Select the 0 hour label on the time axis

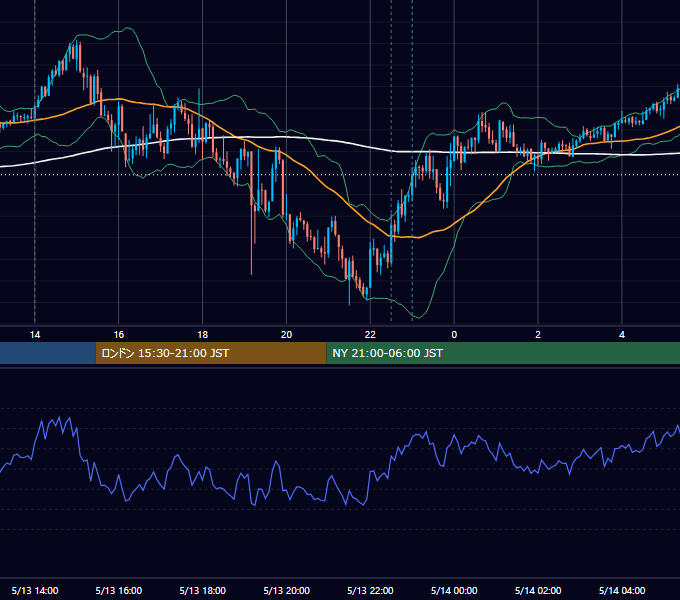[x=454, y=335]
